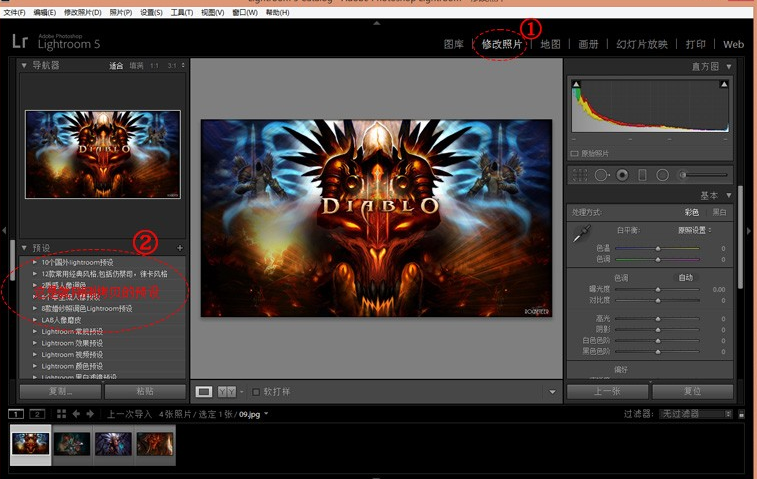Open Grid view from filmstrip bar
The height and width of the screenshot is (479, 757).
pos(61,414)
